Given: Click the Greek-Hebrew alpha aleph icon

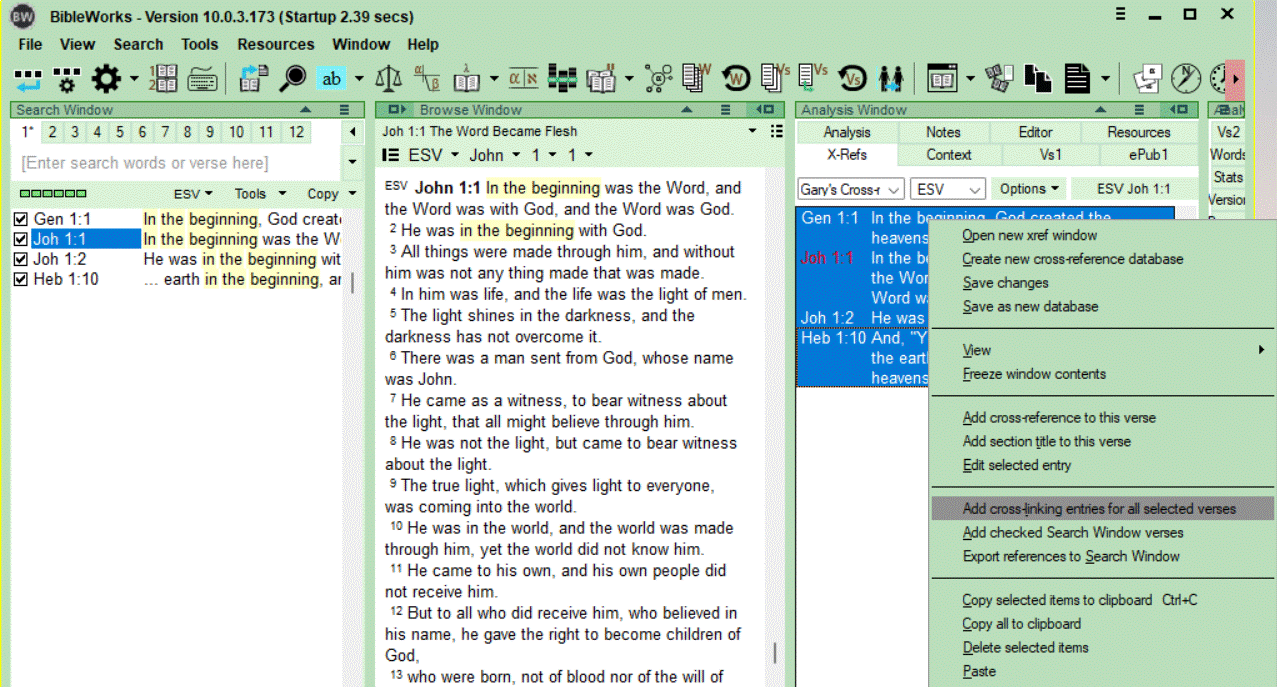Looking at the screenshot, I should pos(524,78).
